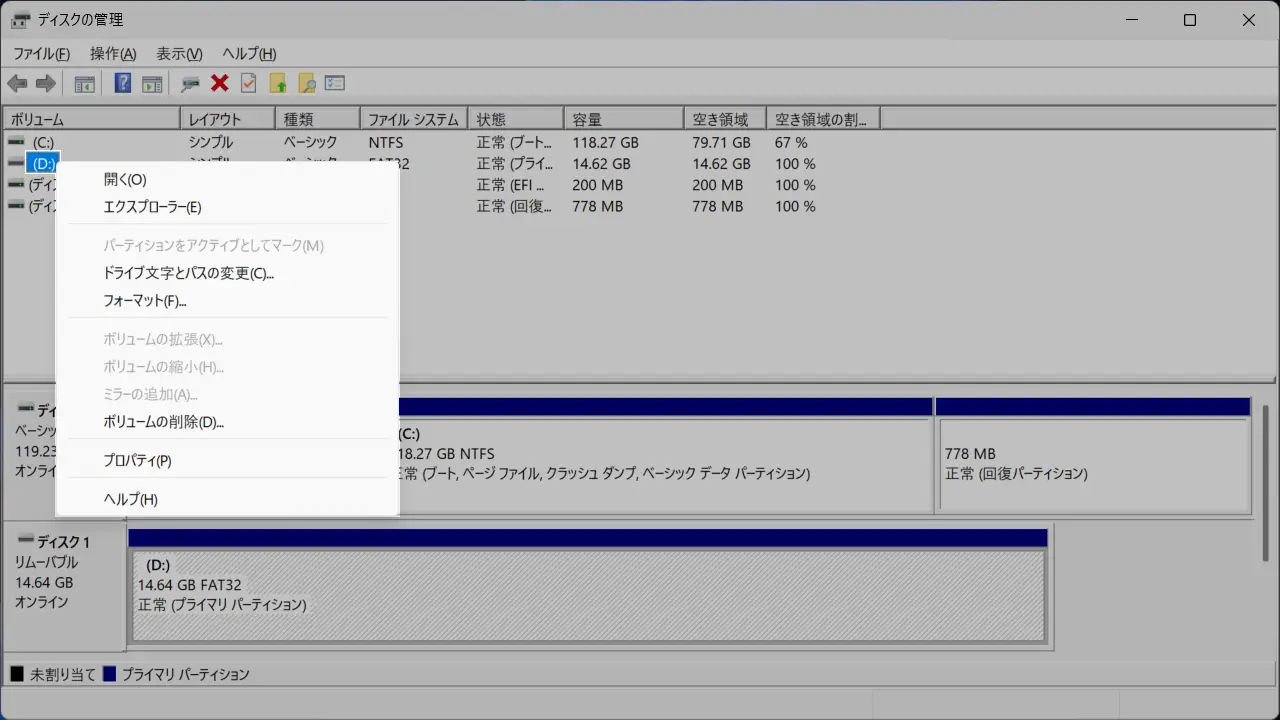Open the ファイル(F) menu
The image size is (1280, 720).
coord(41,54)
